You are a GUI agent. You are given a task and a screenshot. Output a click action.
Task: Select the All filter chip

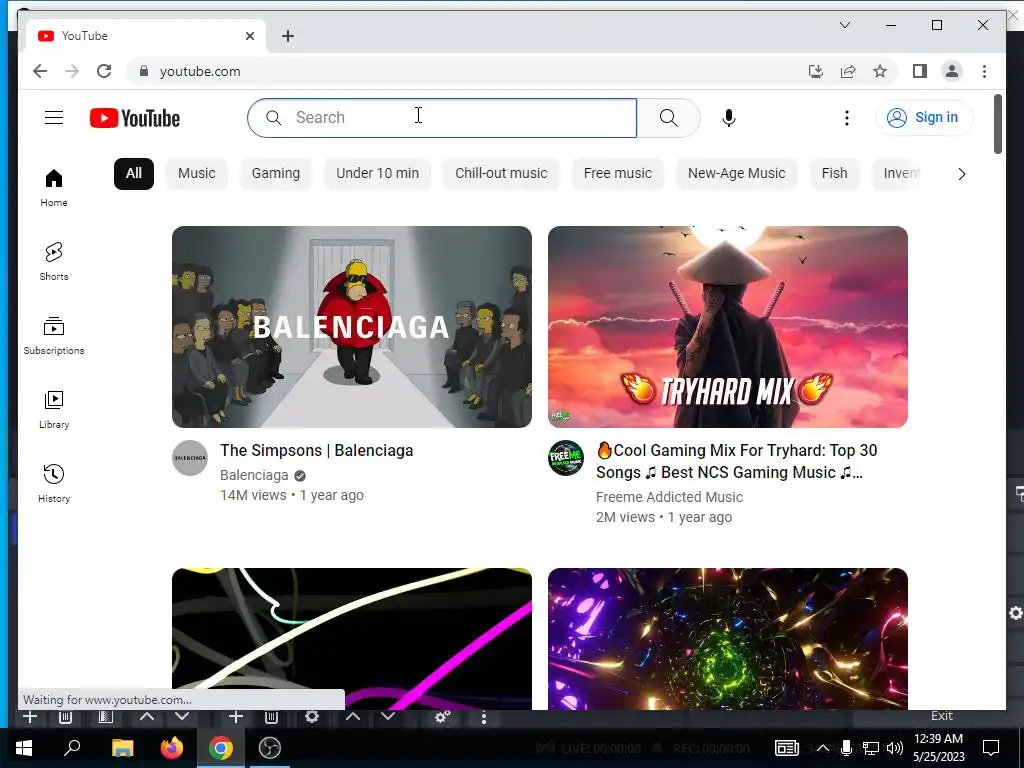point(134,174)
